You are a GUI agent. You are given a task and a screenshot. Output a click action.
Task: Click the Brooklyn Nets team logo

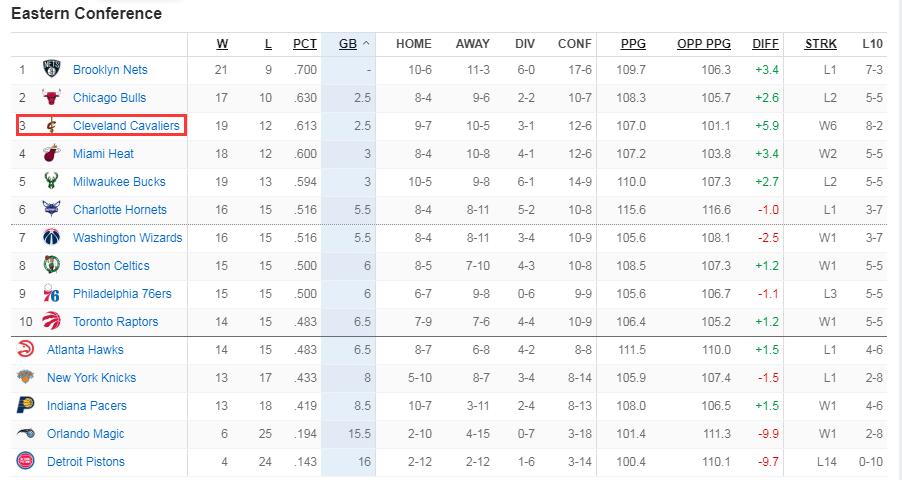point(52,70)
